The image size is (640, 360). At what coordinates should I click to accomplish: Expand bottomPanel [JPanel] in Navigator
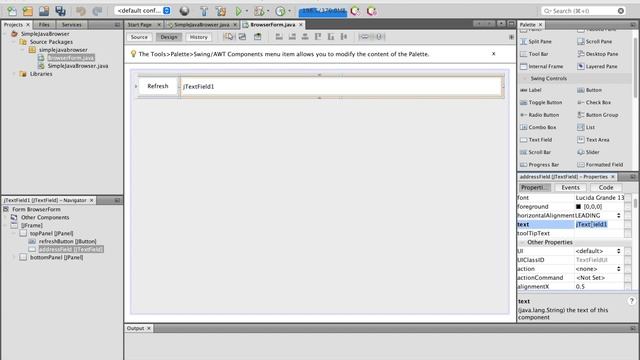click(14, 257)
